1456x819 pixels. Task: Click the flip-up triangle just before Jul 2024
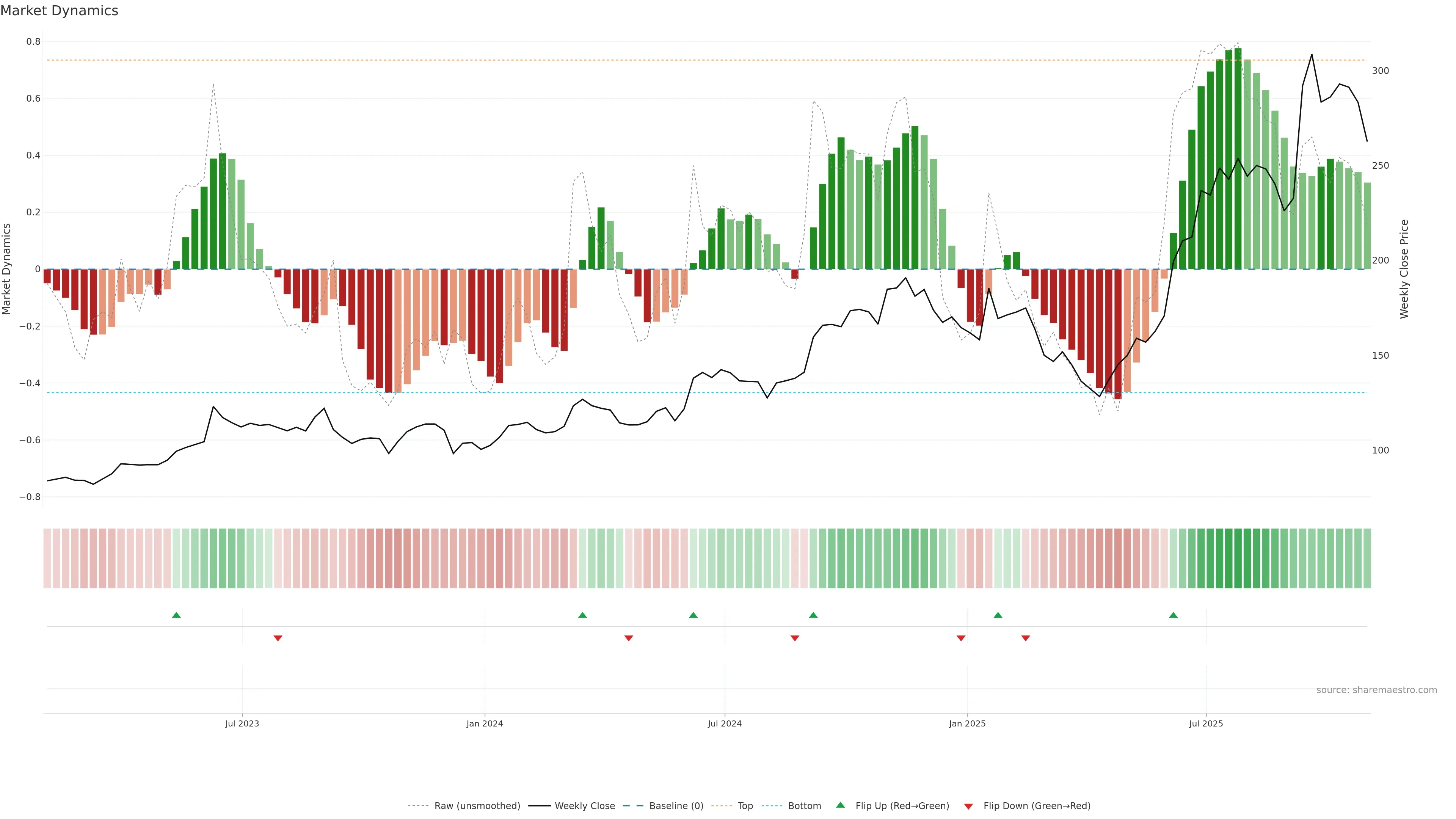pos(693,615)
